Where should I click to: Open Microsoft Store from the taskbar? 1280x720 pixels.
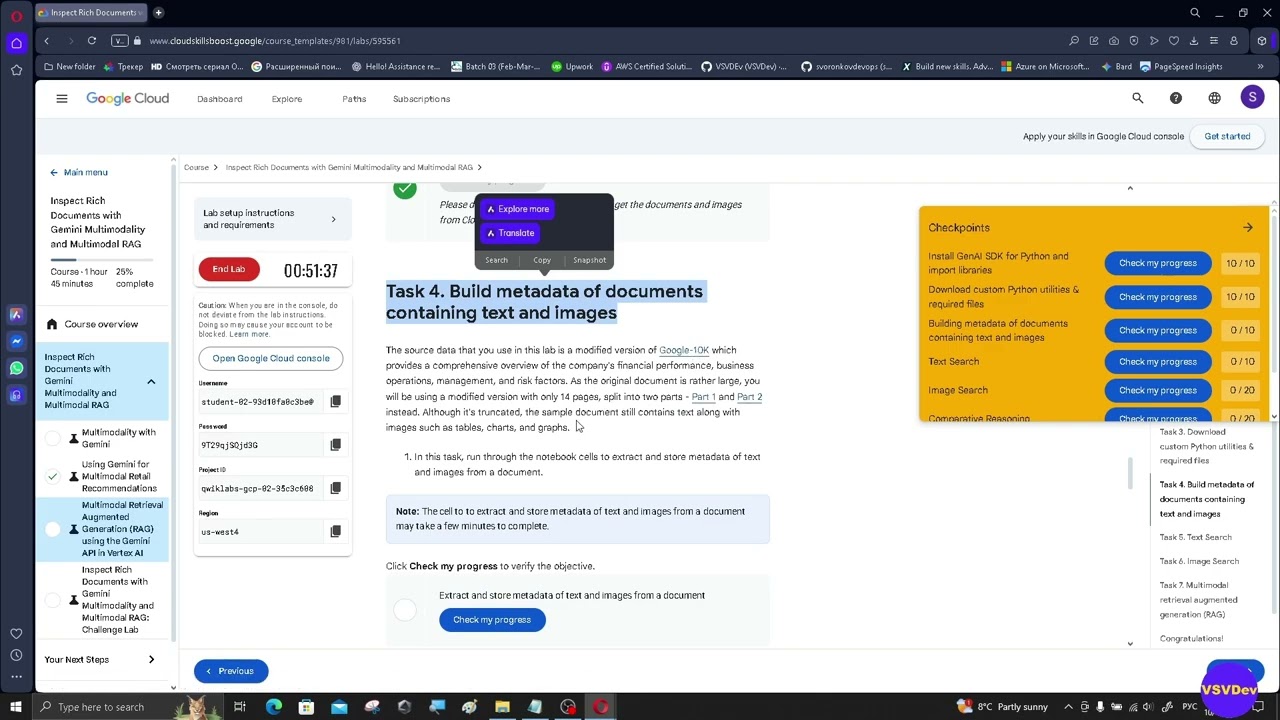(306, 707)
